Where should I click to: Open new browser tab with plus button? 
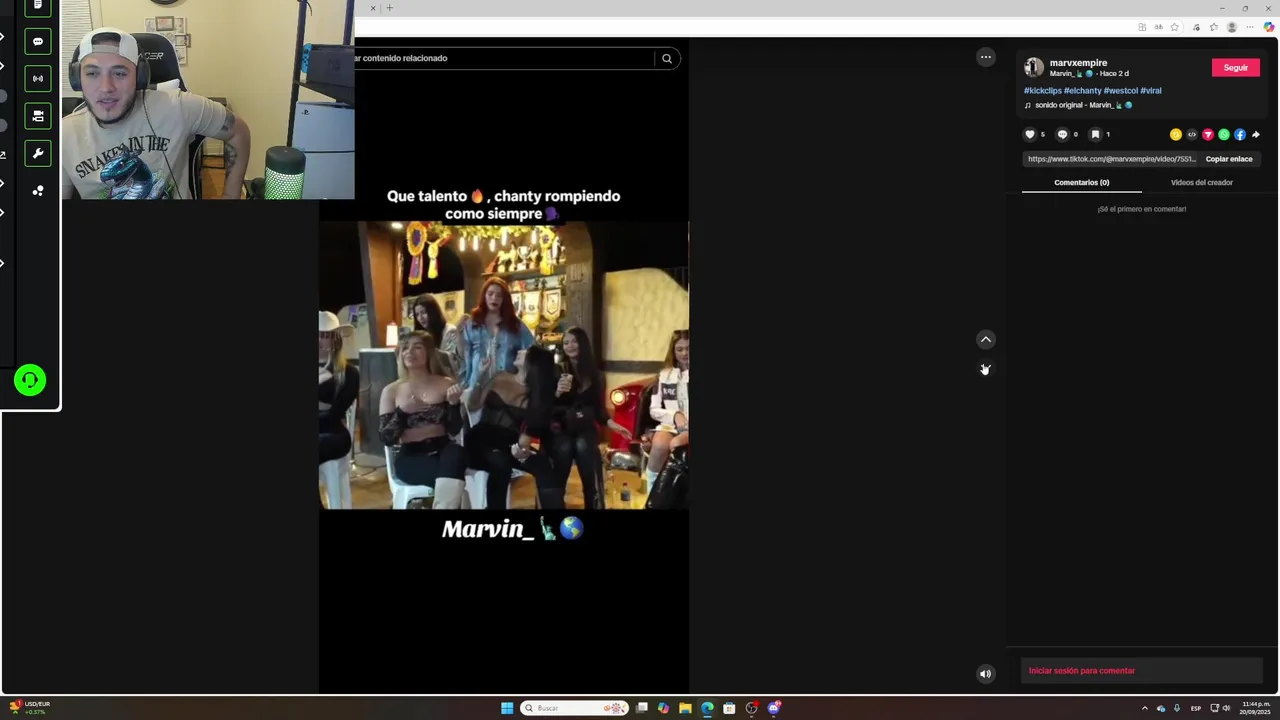tap(390, 8)
